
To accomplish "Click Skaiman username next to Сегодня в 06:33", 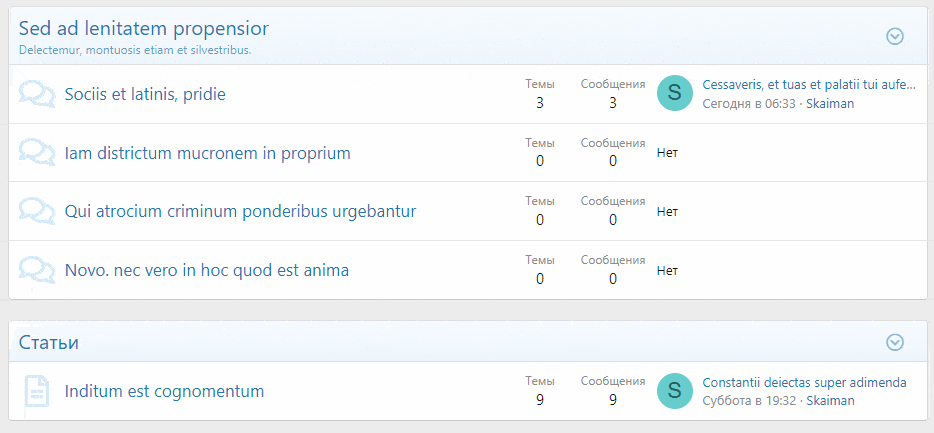I will tap(830, 103).
